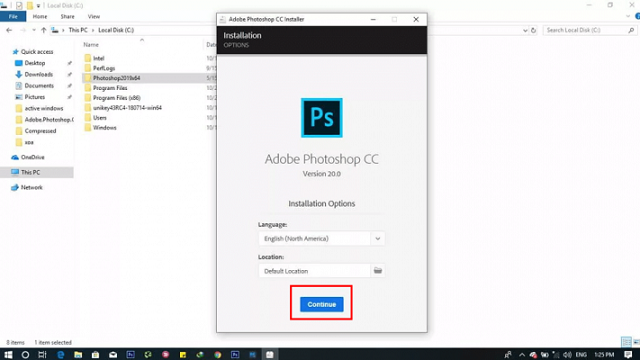Open File Explorer from the taskbar
640x360 pixels.
pyautogui.click(x=78, y=355)
